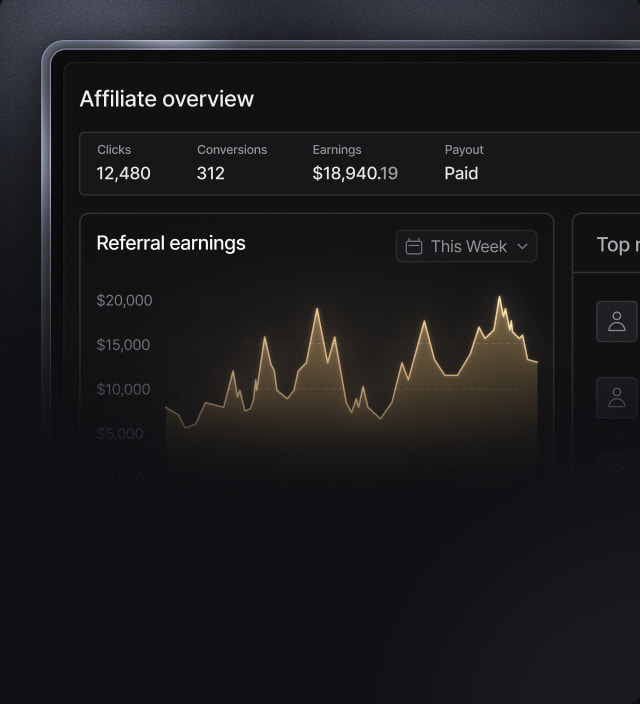Select the 312 conversions value
Image resolution: width=640 pixels, height=704 pixels.
click(211, 173)
